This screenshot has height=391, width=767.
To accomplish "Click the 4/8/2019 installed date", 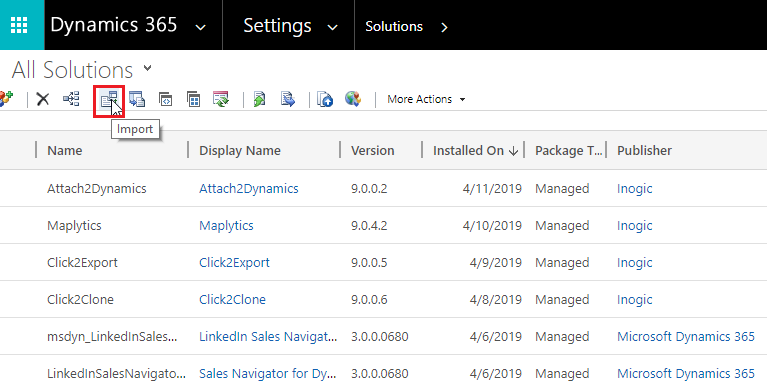I will coord(496,299).
